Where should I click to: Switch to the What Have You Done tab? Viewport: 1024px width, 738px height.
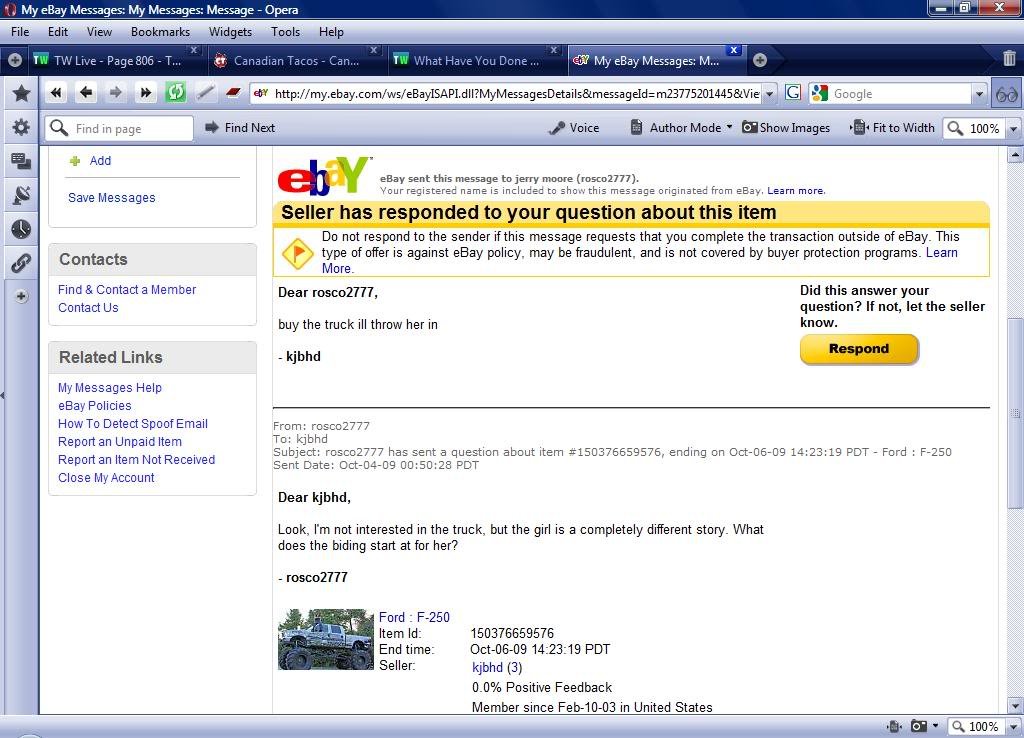click(476, 61)
